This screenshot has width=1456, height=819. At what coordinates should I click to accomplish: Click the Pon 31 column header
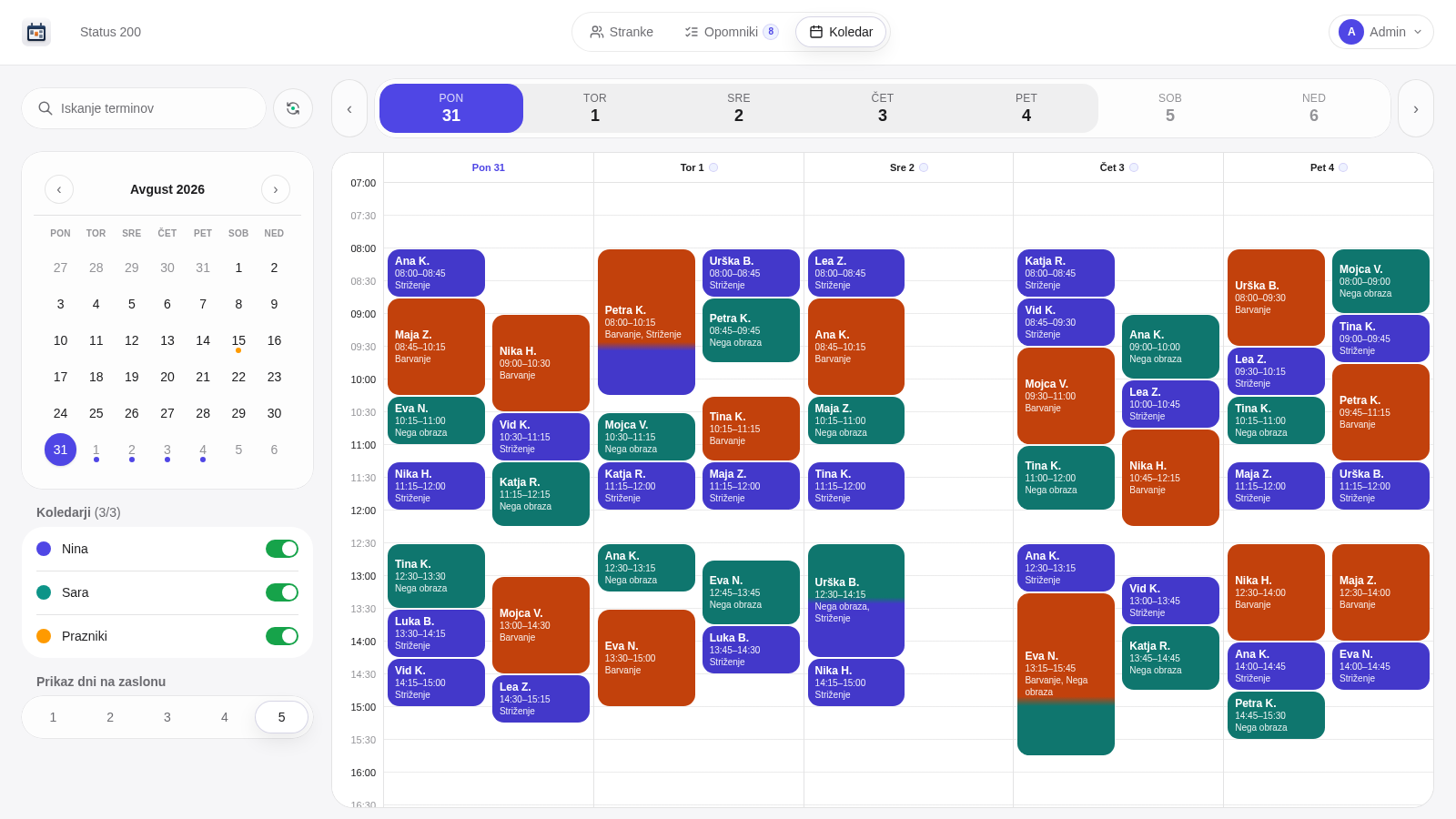coord(489,167)
